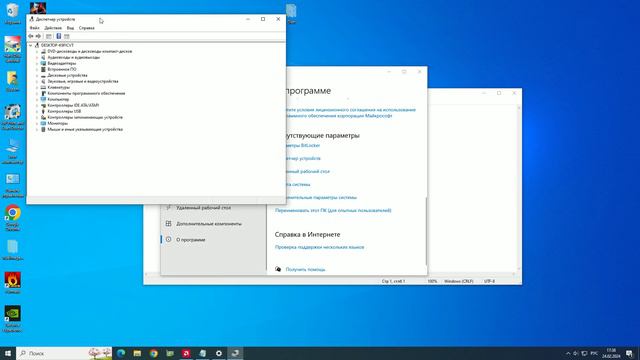Open the Файл menu in Device Manager
This screenshot has height=360, width=640.
(x=35, y=28)
